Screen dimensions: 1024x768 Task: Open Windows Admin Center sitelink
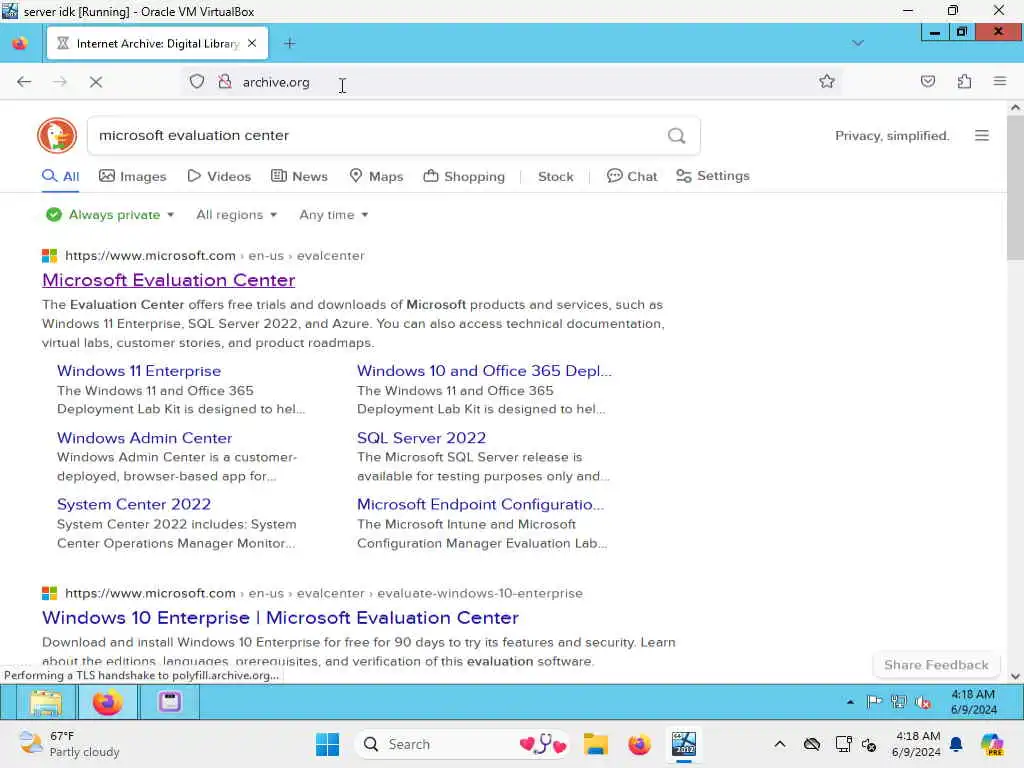[x=144, y=438]
